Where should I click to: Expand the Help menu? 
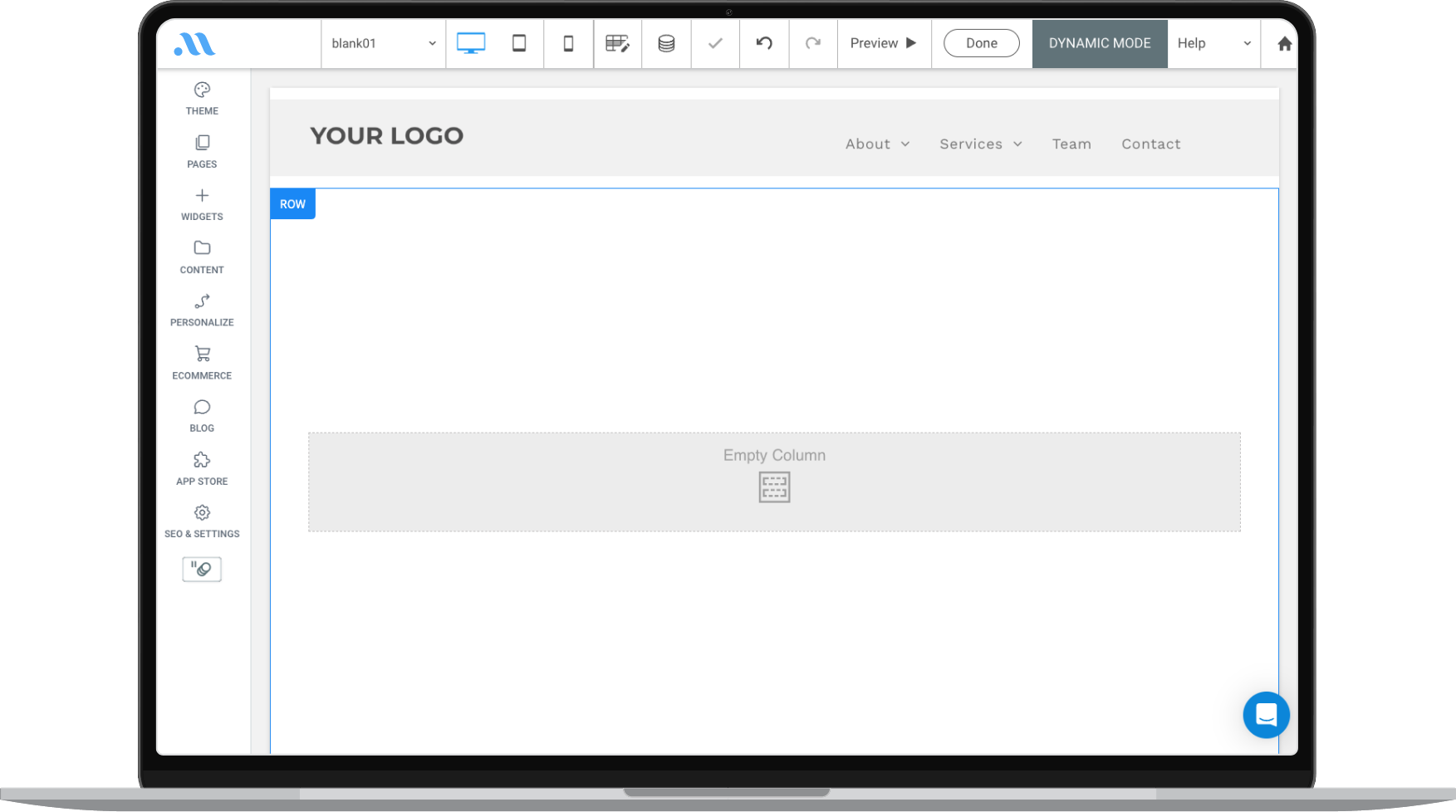click(x=1213, y=43)
